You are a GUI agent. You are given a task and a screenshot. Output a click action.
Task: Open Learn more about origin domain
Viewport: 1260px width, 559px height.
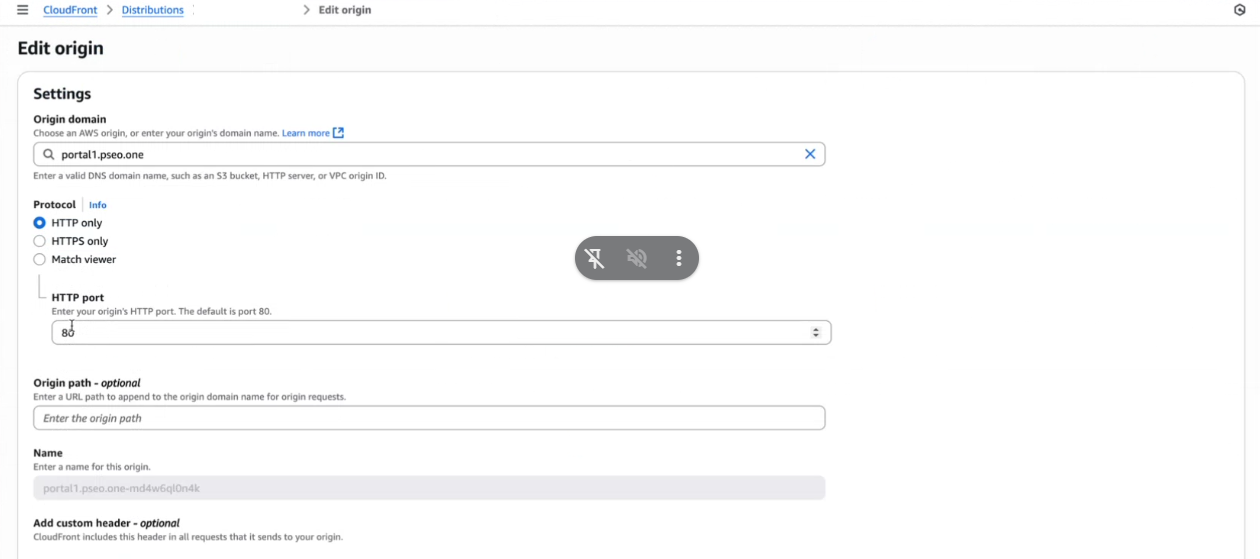coord(306,133)
